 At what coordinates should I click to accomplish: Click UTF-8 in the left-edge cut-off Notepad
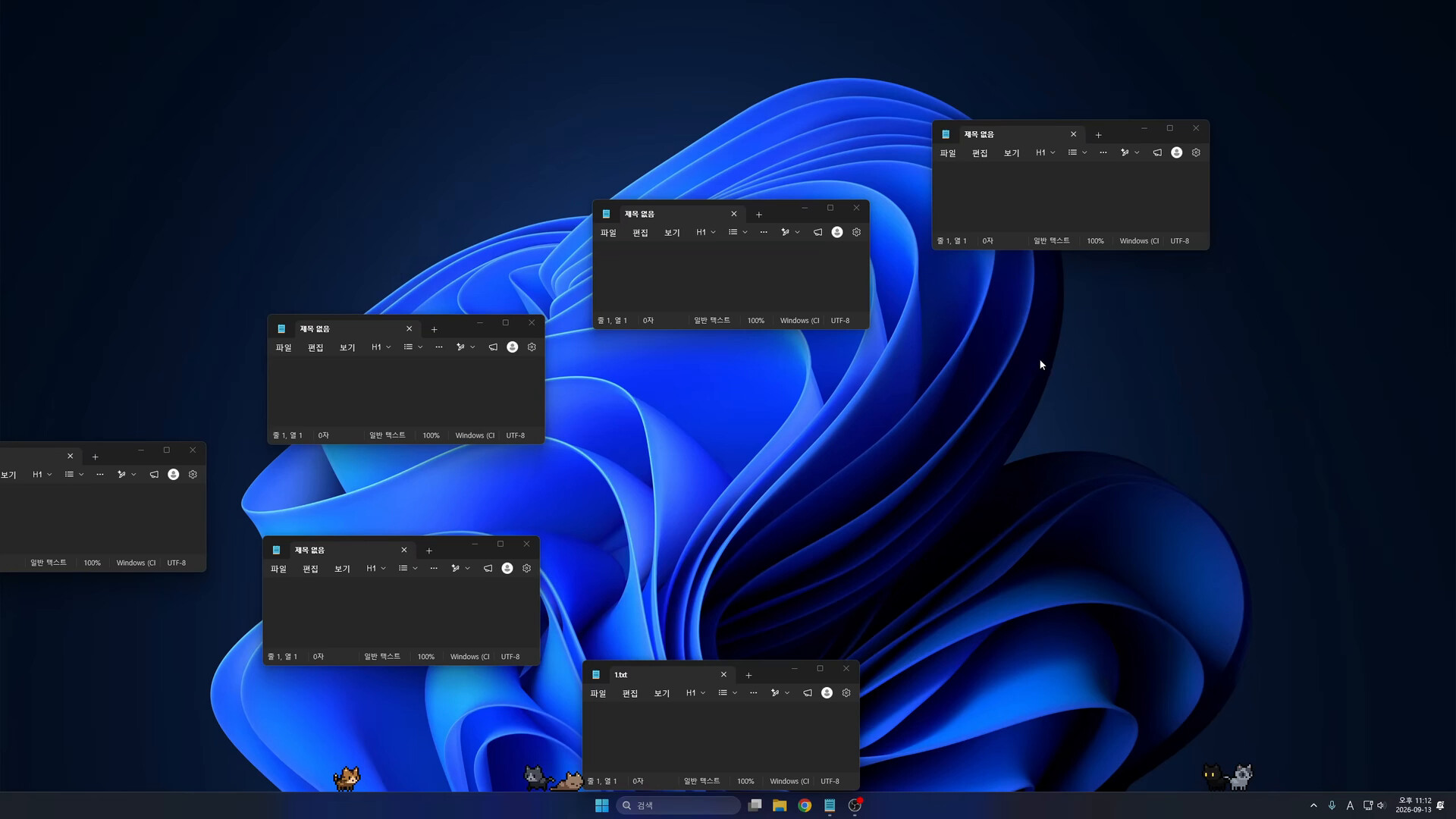pos(176,563)
